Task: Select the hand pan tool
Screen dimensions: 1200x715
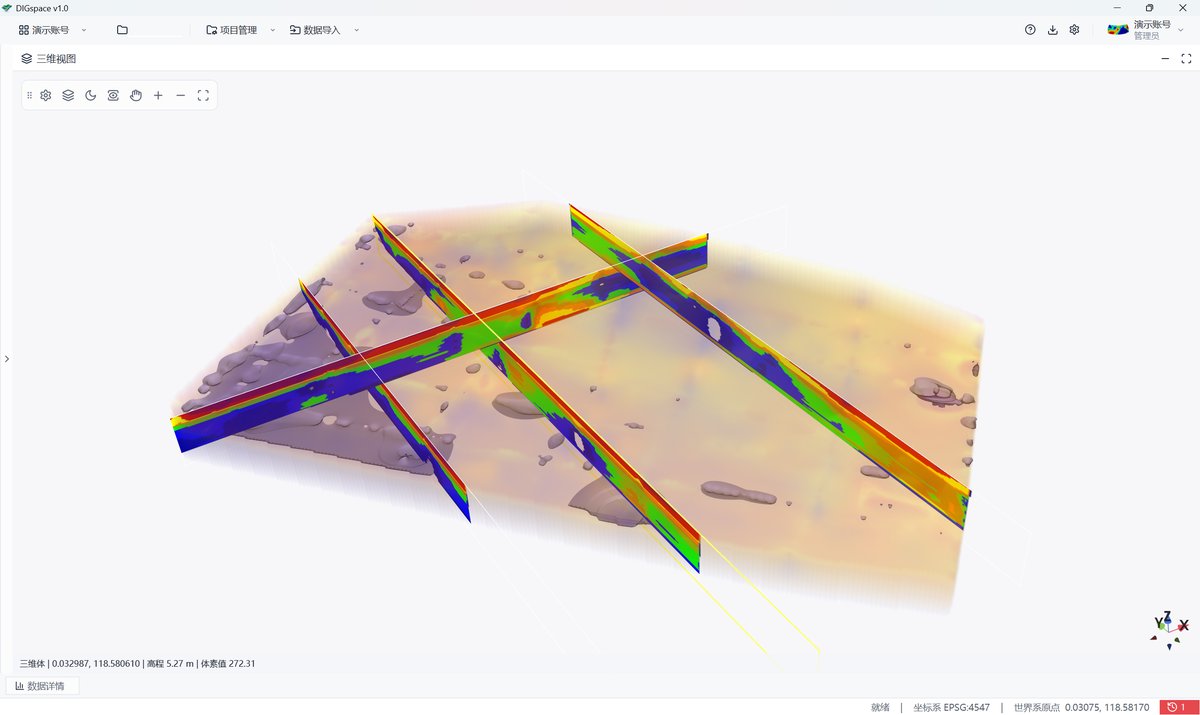Action: 136,95
